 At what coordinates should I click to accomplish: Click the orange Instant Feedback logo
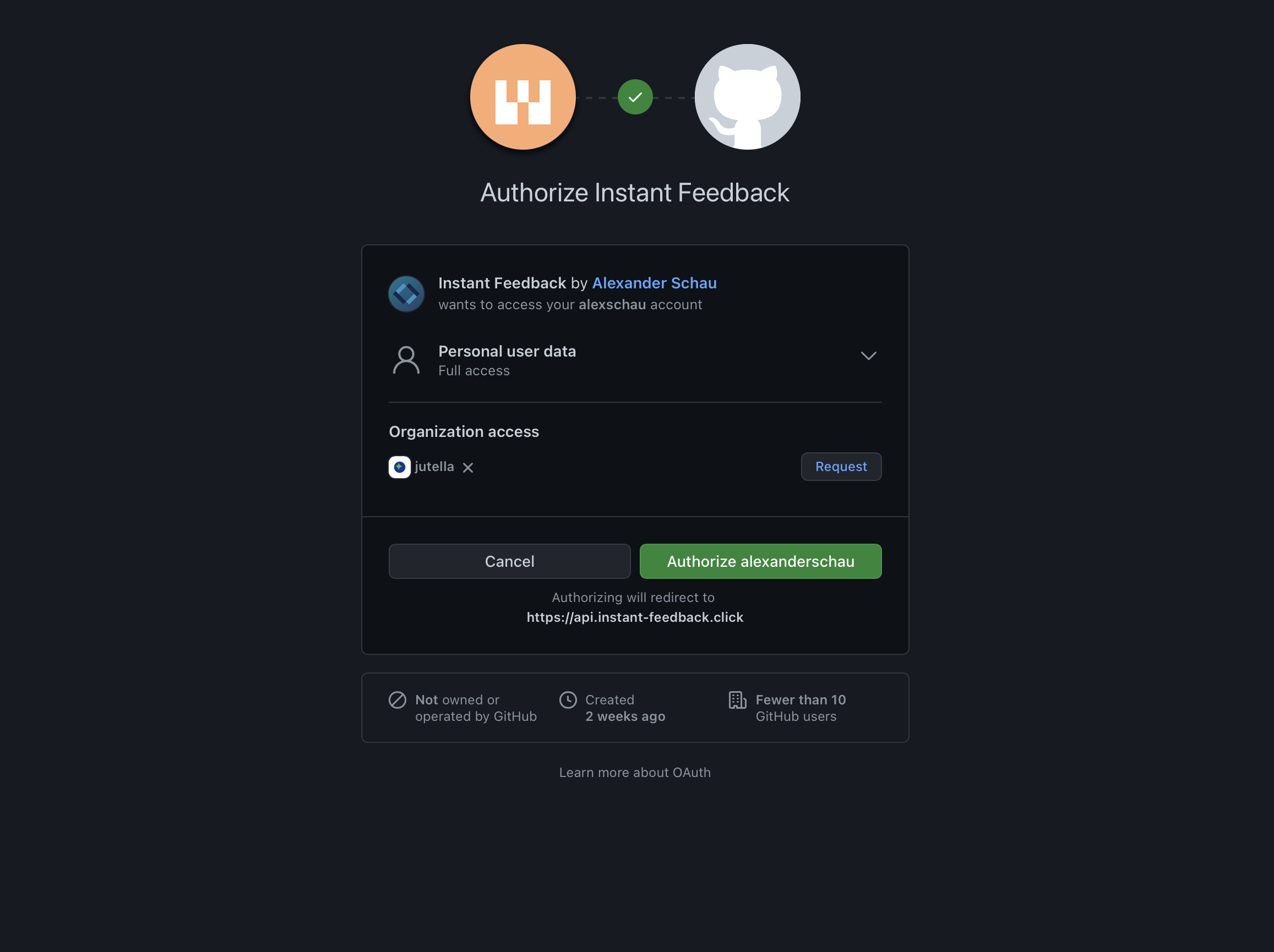[523, 97]
